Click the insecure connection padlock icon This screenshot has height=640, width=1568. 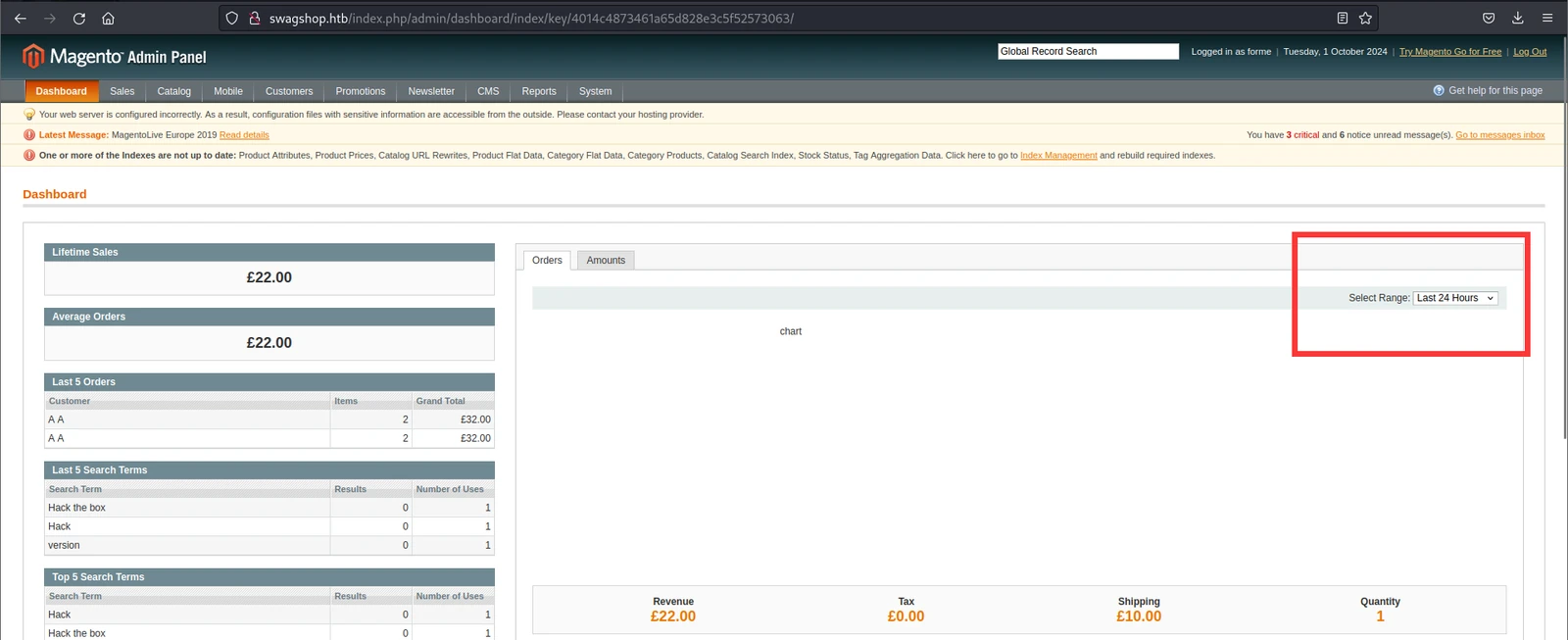[255, 19]
